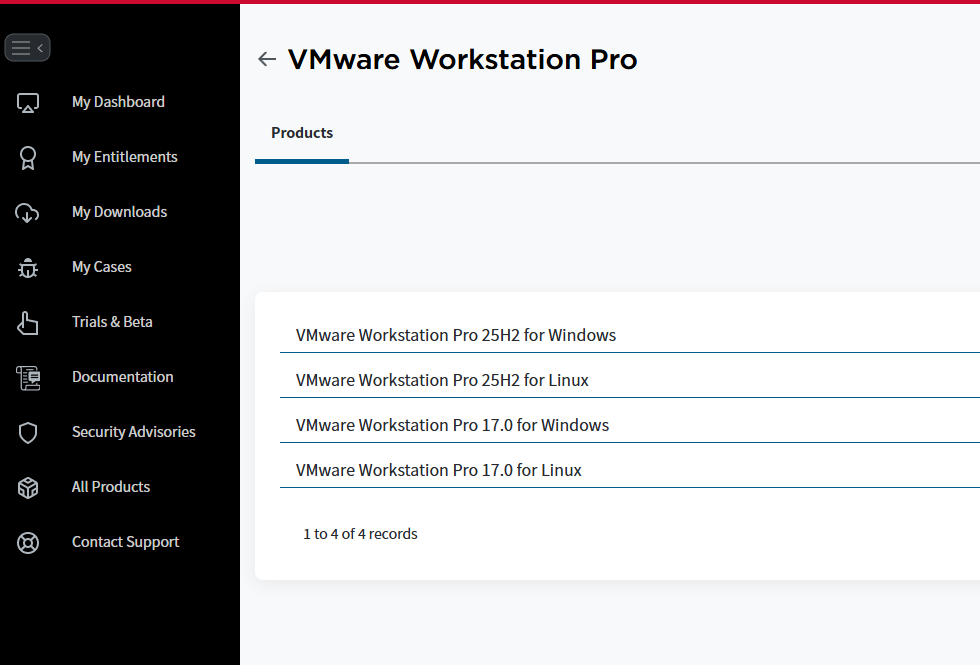Expand VMware Workstation Pro 25H2 for Windows
This screenshot has height=665, width=980.
[456, 335]
